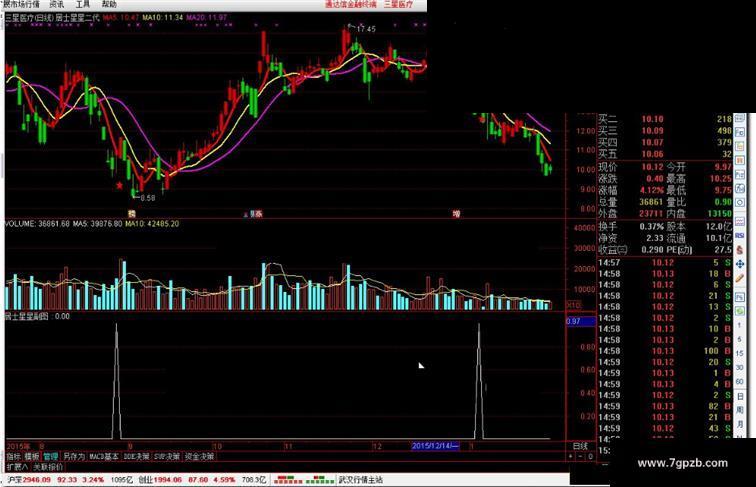Click the market breadth bars in status bar
Screen dimensions: 756x487
coord(304,480)
